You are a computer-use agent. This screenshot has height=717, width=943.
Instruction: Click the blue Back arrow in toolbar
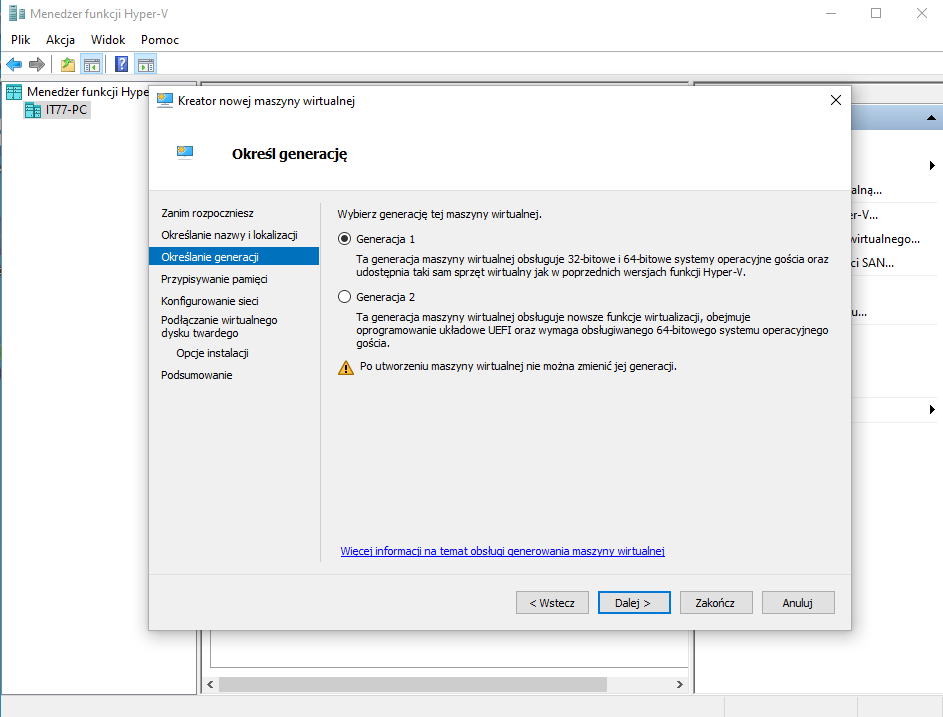coord(14,65)
